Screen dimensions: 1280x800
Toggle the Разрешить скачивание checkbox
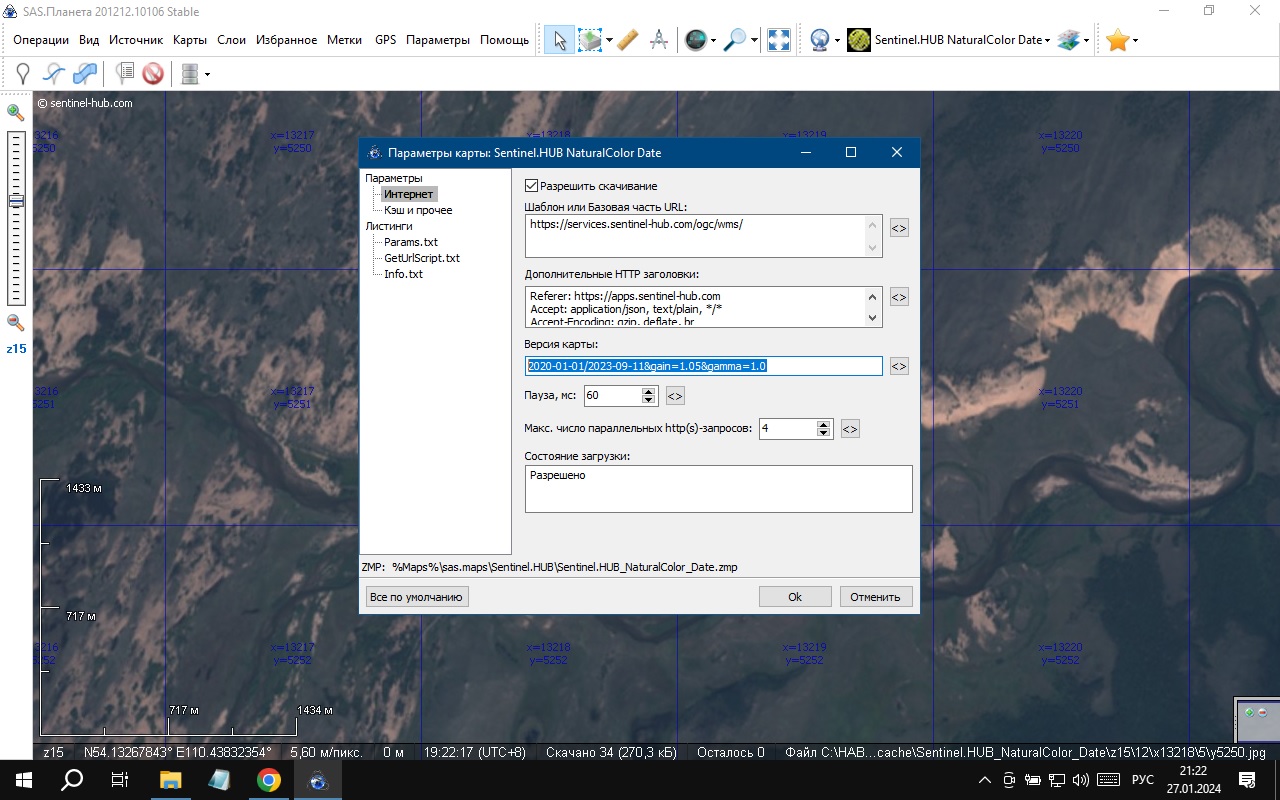pos(532,186)
